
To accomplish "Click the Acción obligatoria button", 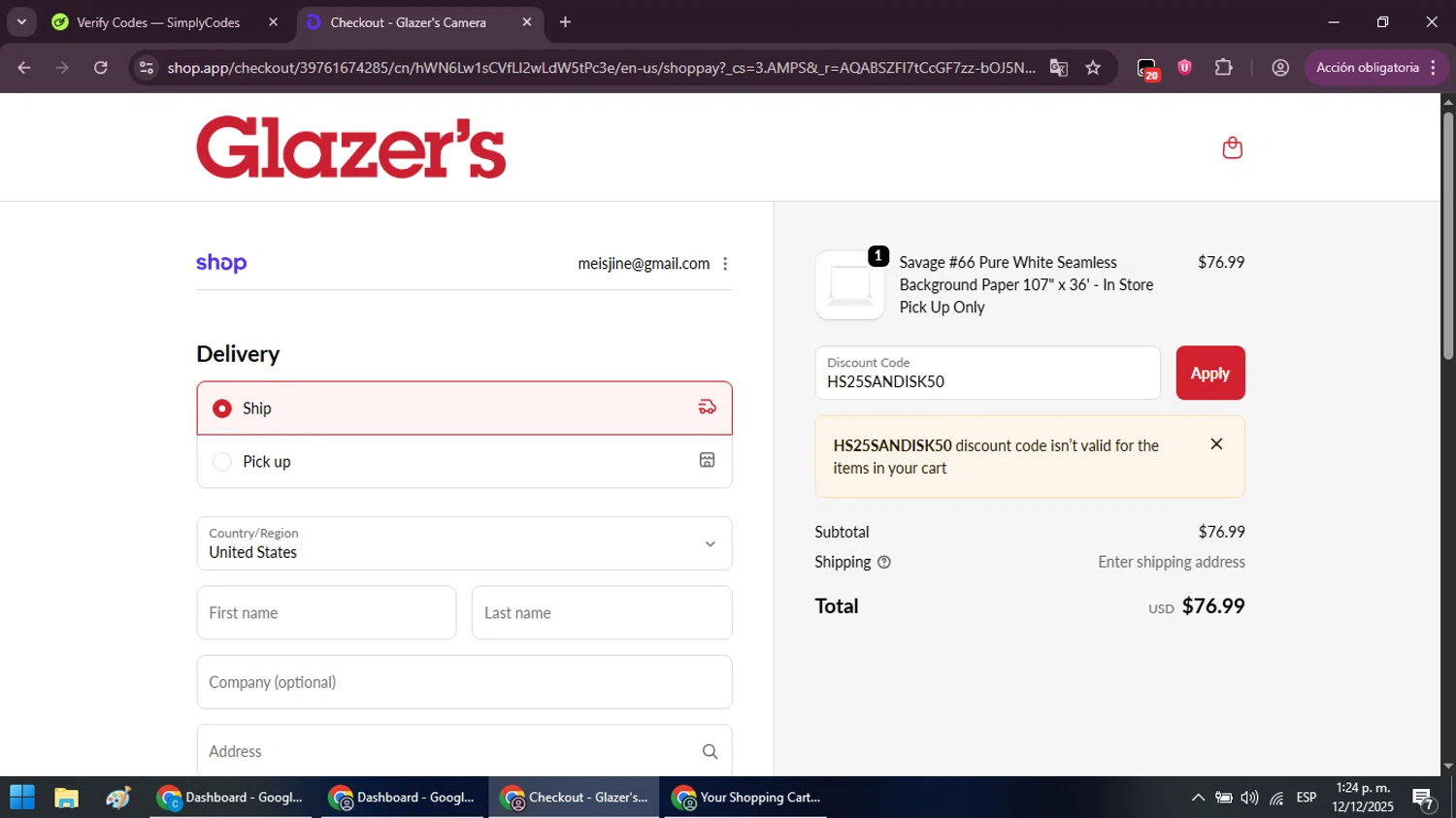I will click(x=1376, y=68).
